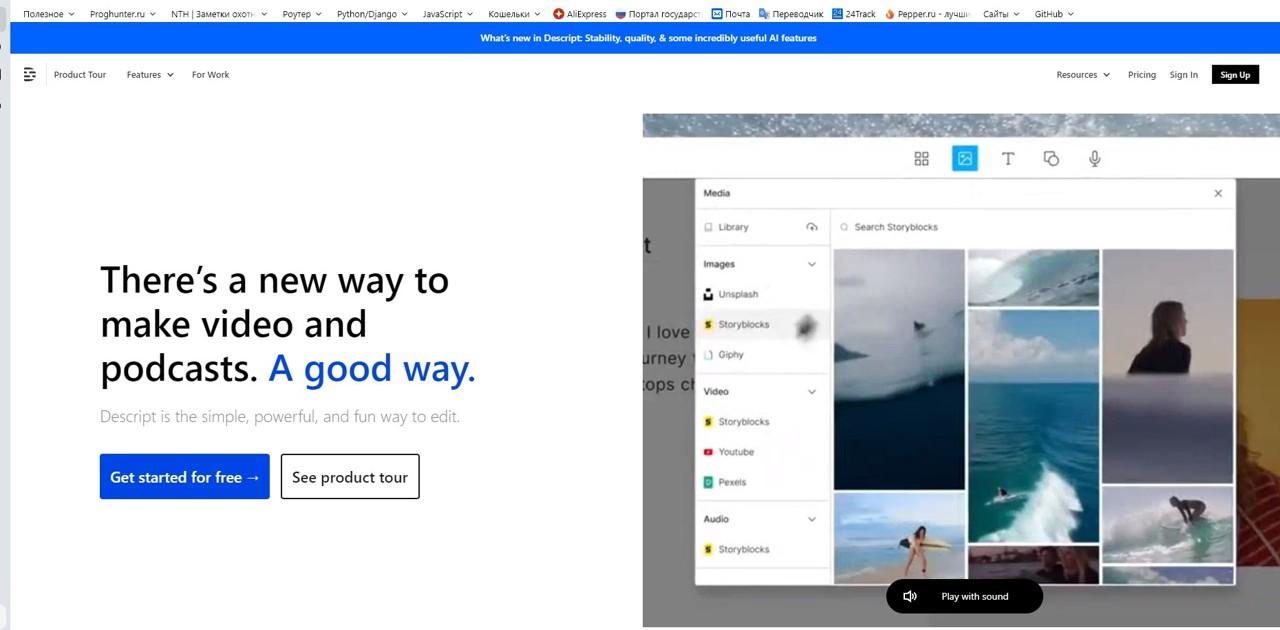This screenshot has height=630, width=1280.
Task: Select the layout grid icon in editor toolbar
Action: pos(922,159)
